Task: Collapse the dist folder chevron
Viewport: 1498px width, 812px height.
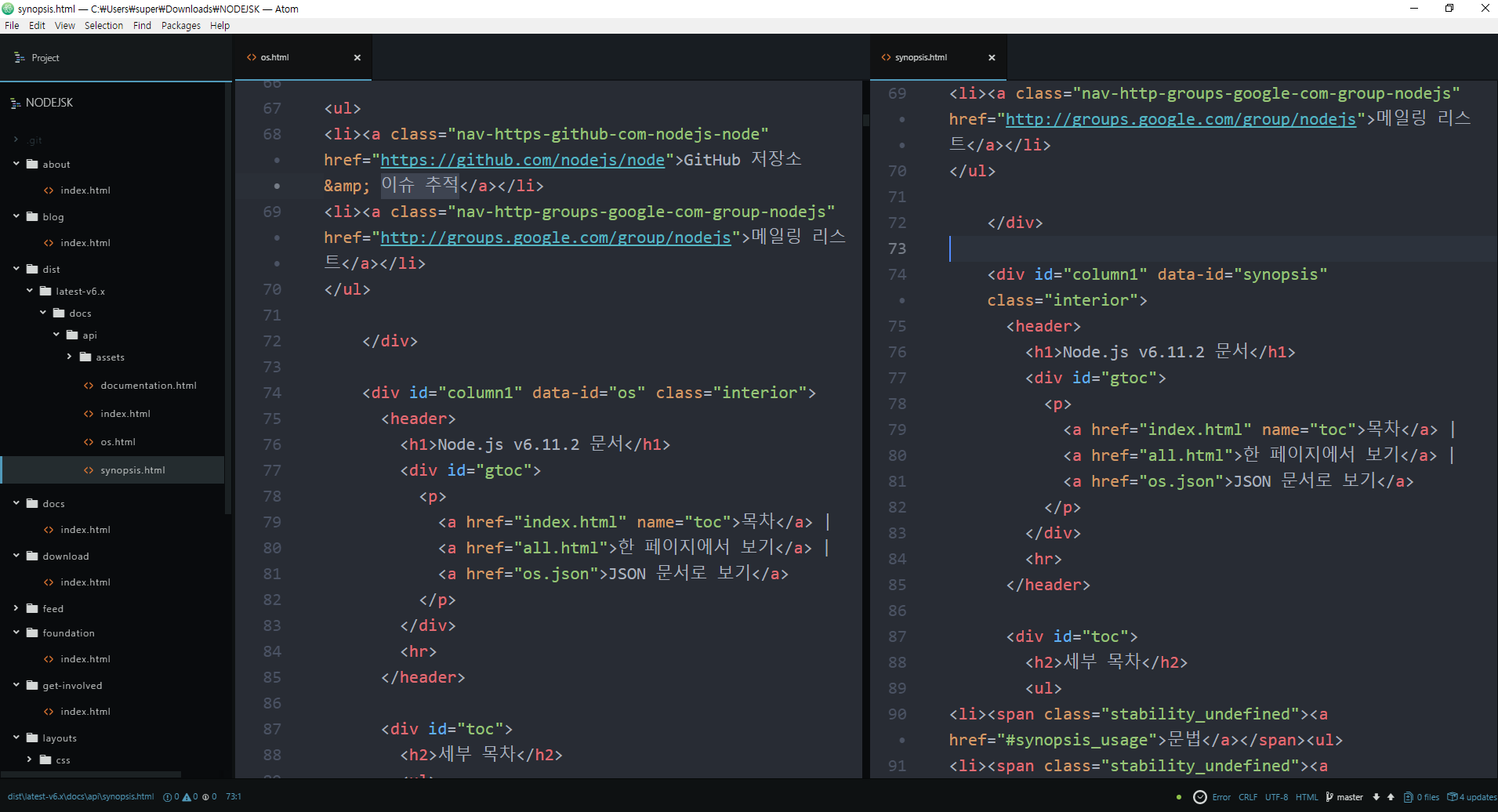Action: (16, 269)
